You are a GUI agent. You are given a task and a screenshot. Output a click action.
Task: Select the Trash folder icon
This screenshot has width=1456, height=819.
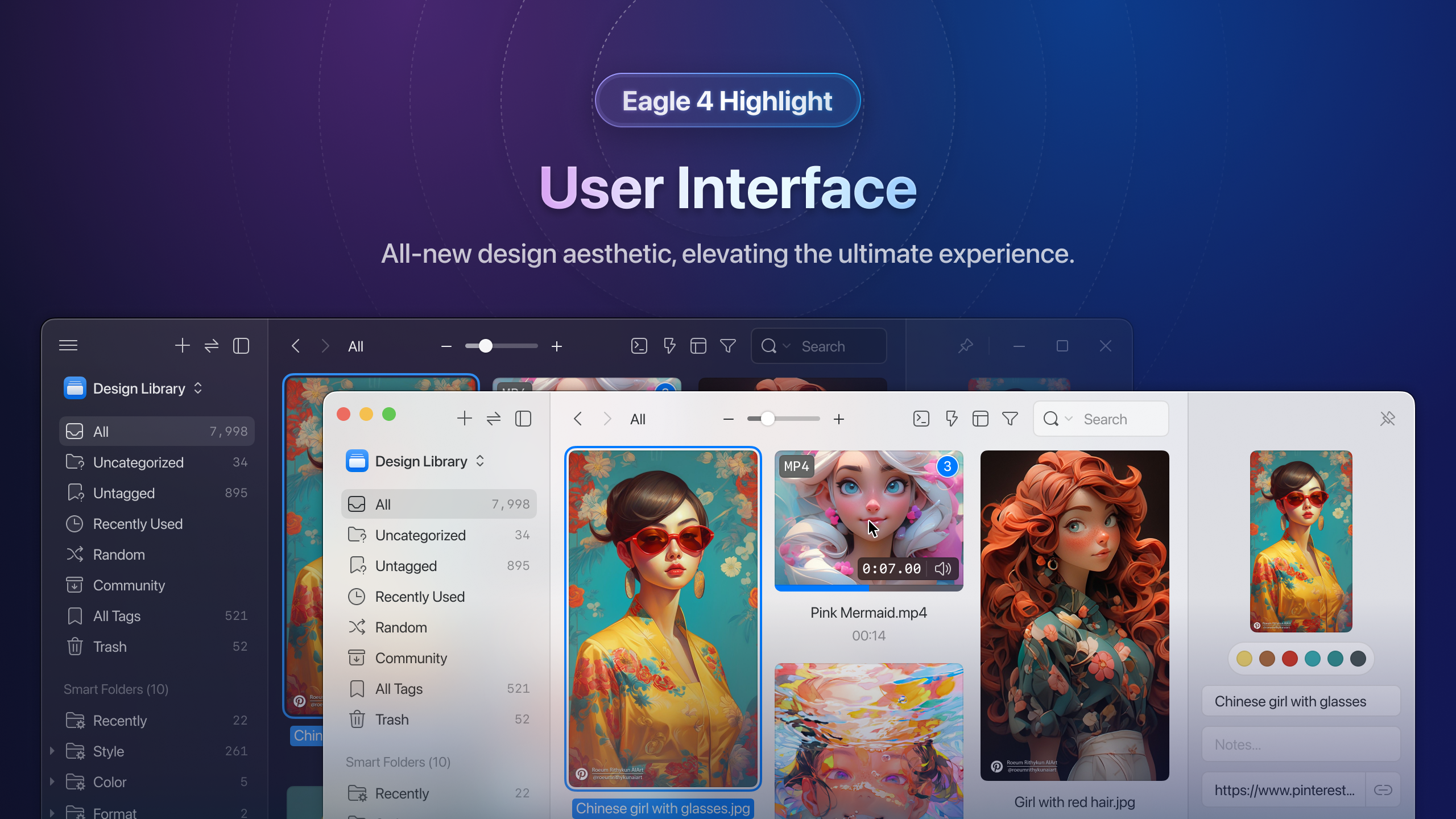pos(357,719)
